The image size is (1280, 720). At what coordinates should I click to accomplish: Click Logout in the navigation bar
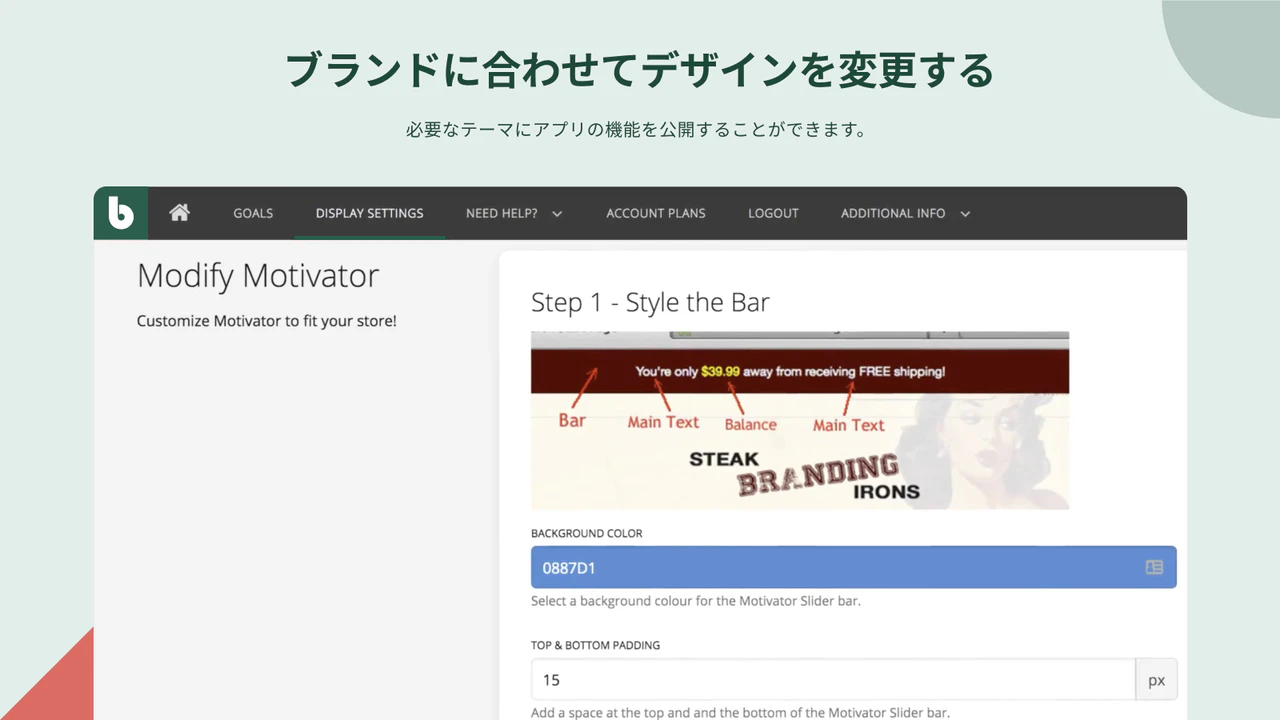[773, 213]
